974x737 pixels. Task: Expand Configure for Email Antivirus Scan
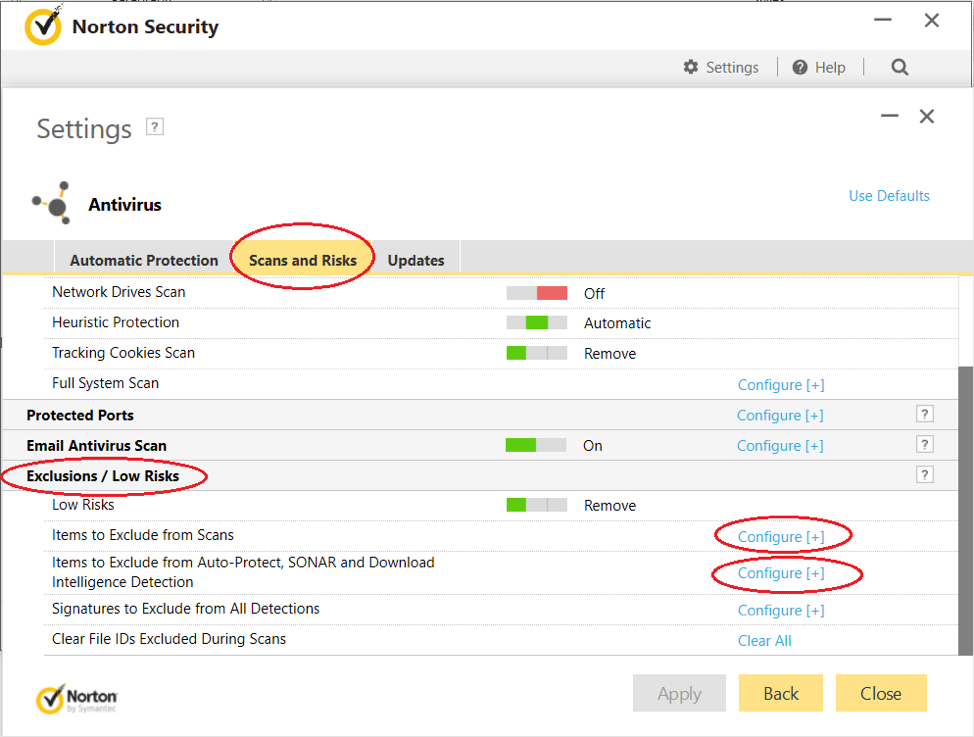[x=780, y=446]
